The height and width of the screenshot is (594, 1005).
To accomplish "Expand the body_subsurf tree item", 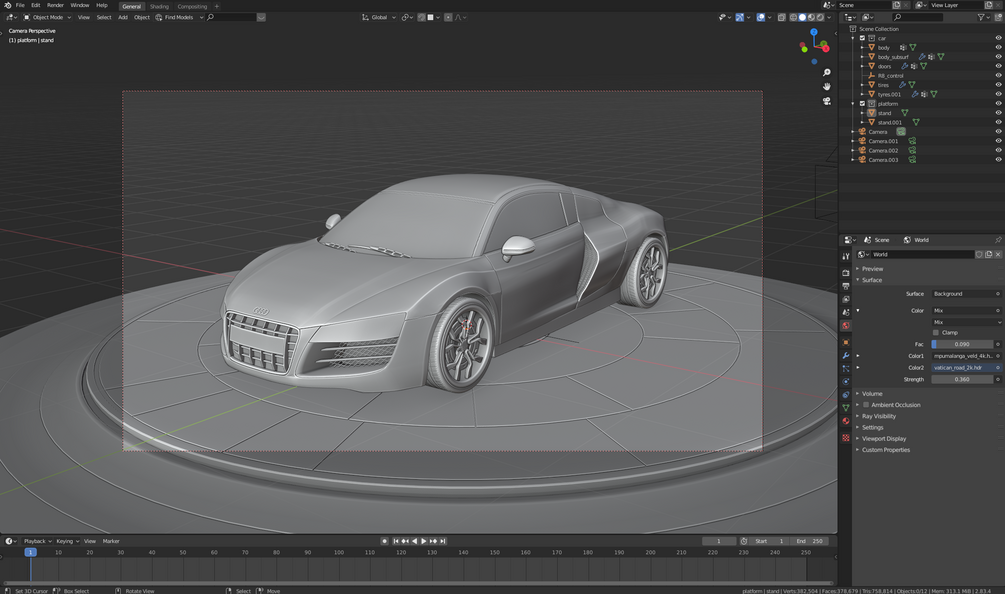I will (x=862, y=57).
